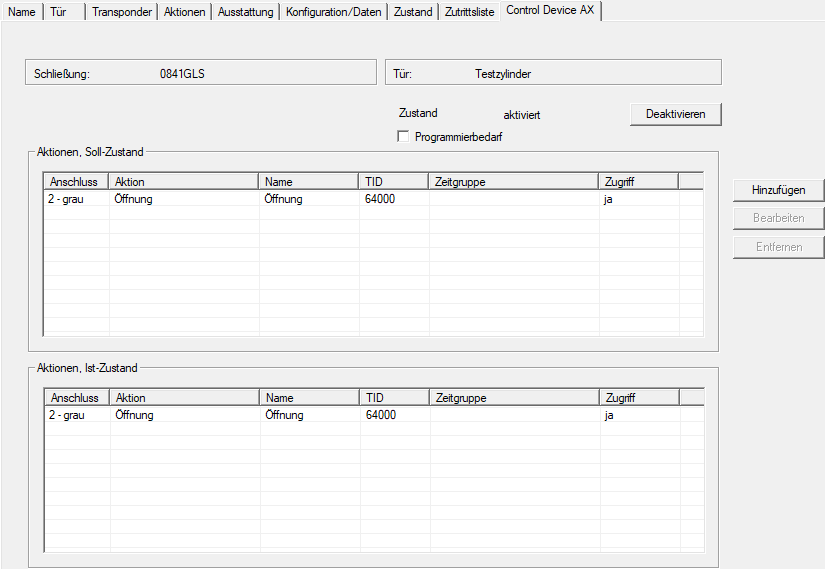
Task: Select the Transponder tab
Action: [122, 12]
